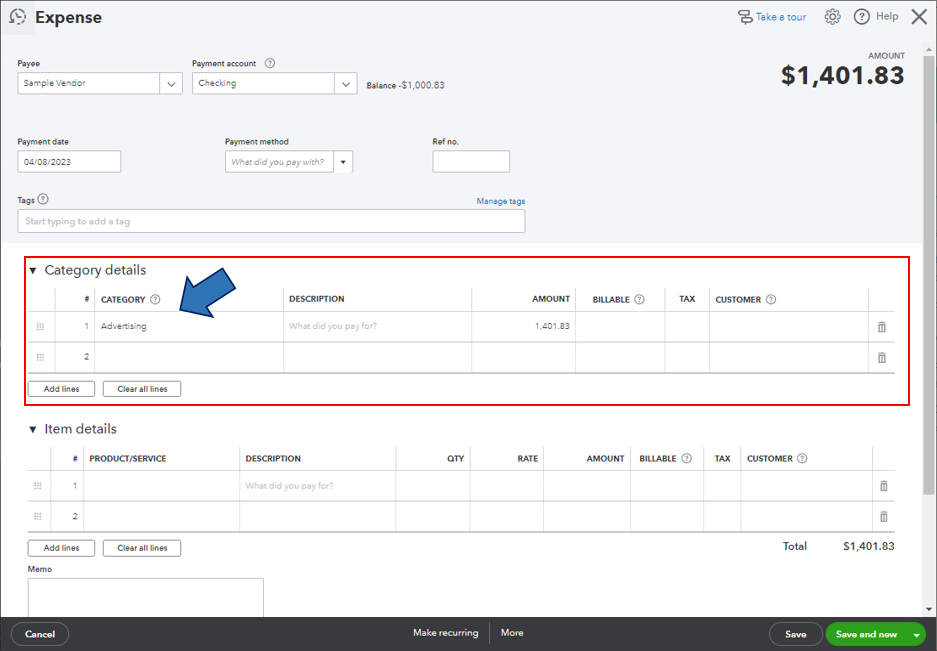Screen dimensions: 937x651
Task: Click the Take a tour link
Action: [780, 17]
